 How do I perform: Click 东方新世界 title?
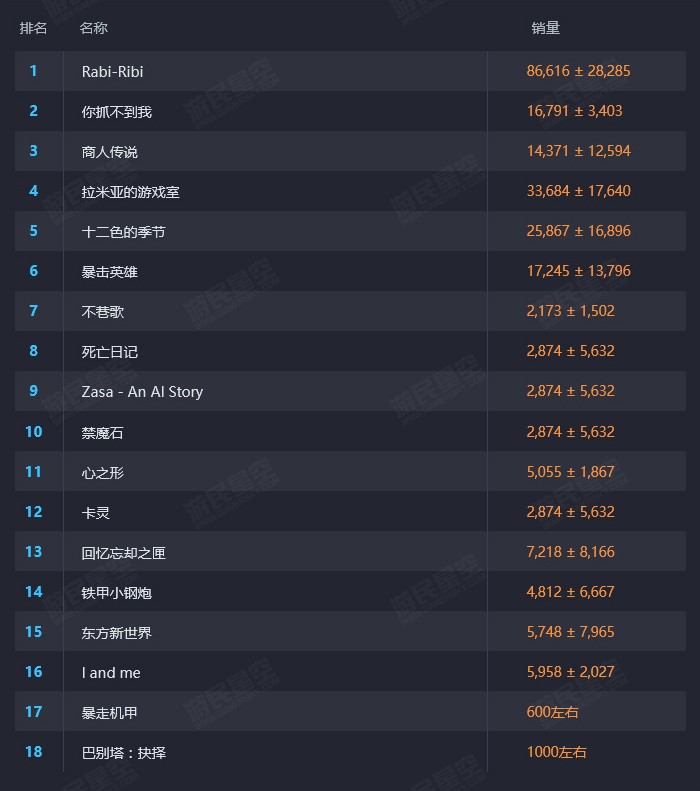tap(116, 633)
